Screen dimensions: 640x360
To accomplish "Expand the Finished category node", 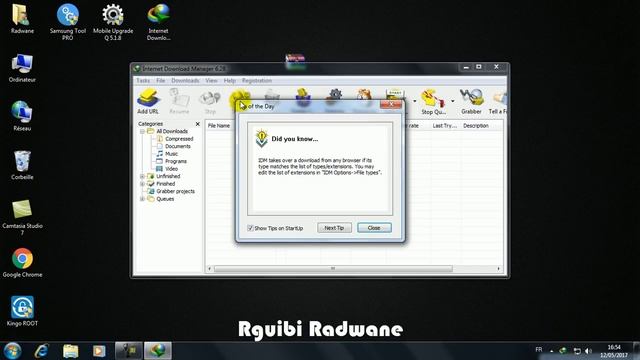I will click(x=142, y=184).
